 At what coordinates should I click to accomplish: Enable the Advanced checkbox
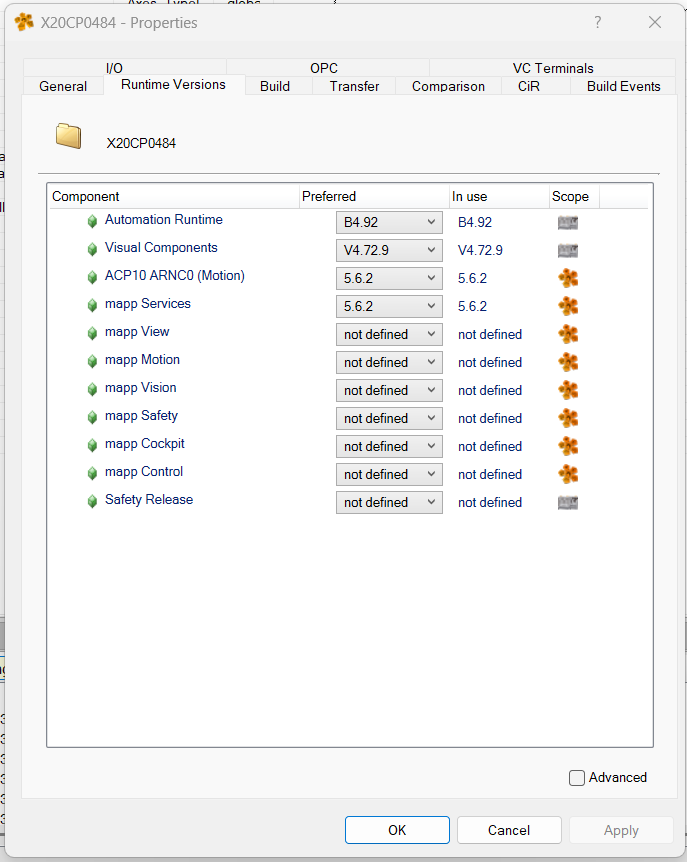(x=577, y=777)
